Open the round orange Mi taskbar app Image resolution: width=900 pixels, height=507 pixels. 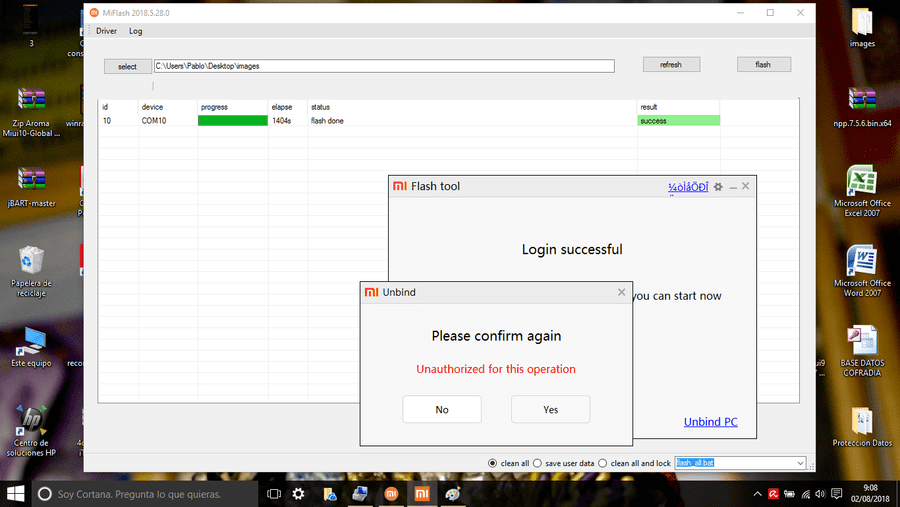pos(391,494)
